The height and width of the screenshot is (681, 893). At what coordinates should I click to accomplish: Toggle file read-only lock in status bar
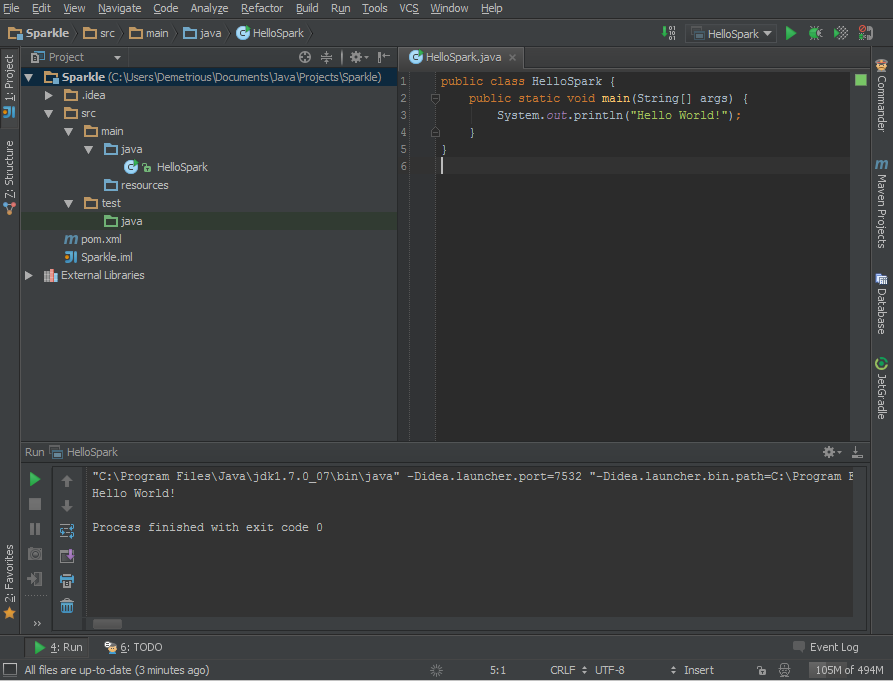coord(761,670)
